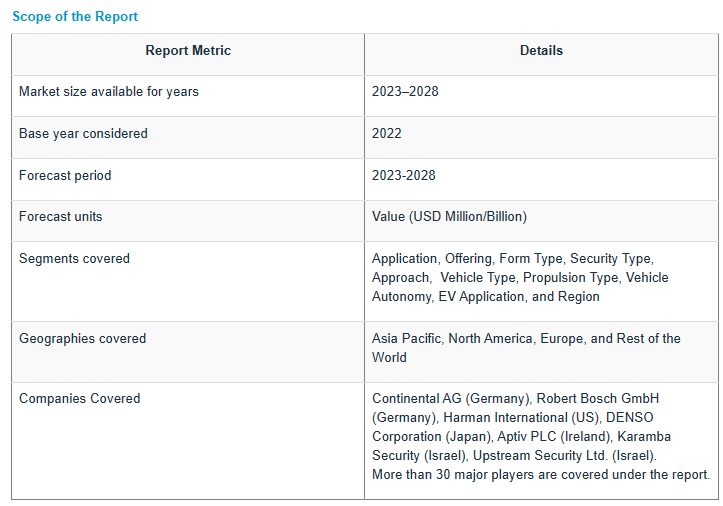
Task: Click the segments list starting with 'Application, Offering'
Action: (519, 277)
